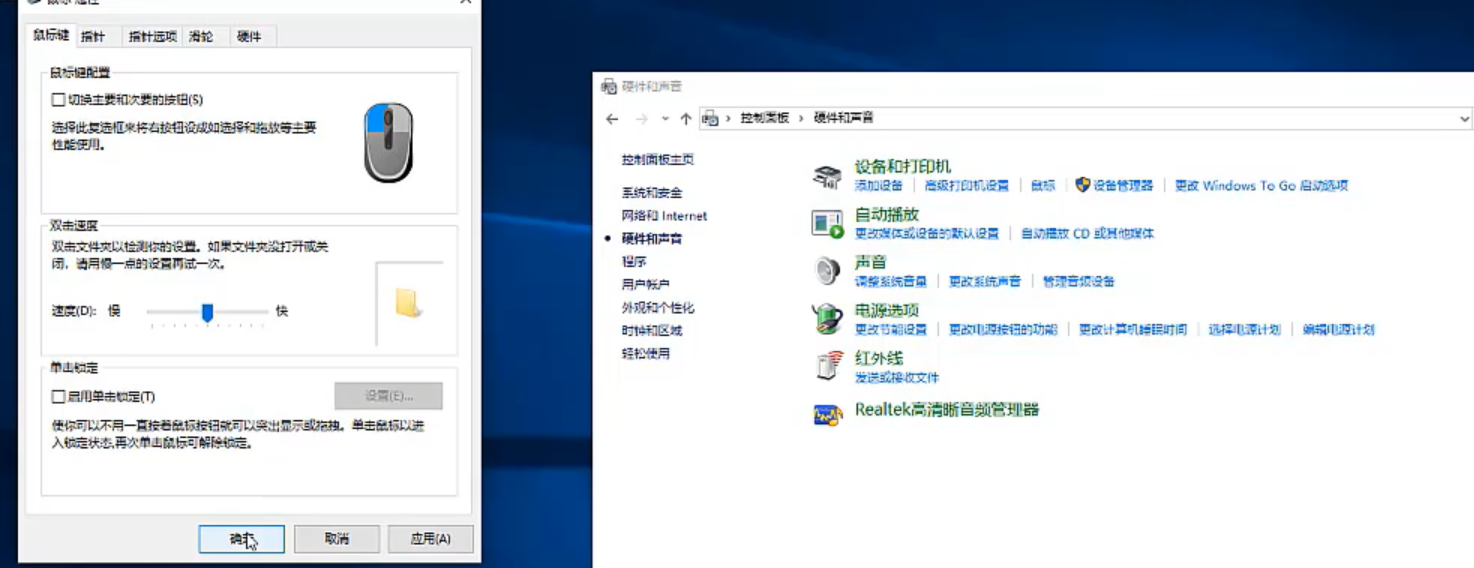Viewport: 1474px width, 568px height.
Task: Click the 应用(A) button
Action: pyautogui.click(x=430, y=539)
